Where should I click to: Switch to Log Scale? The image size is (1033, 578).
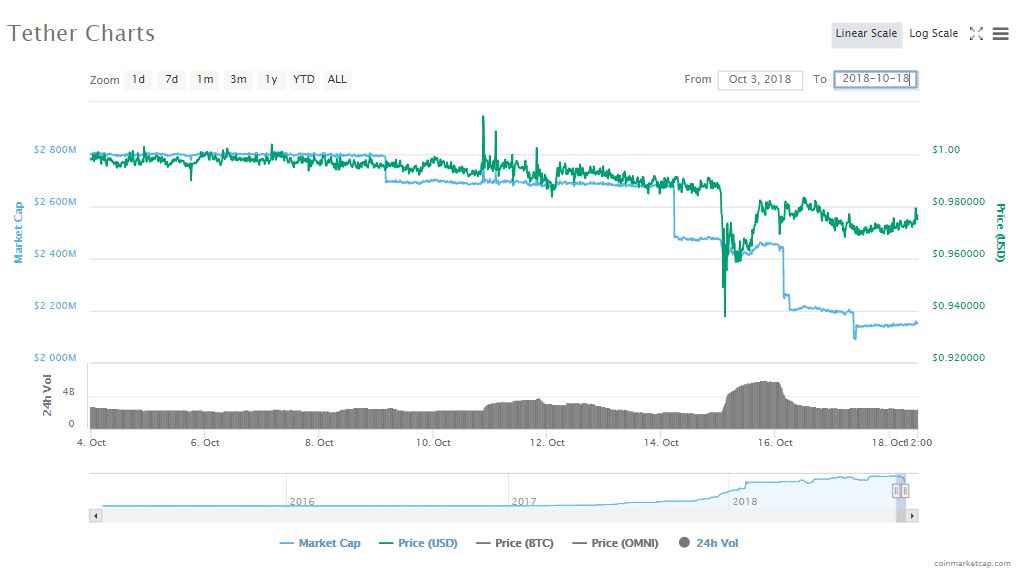coord(933,34)
